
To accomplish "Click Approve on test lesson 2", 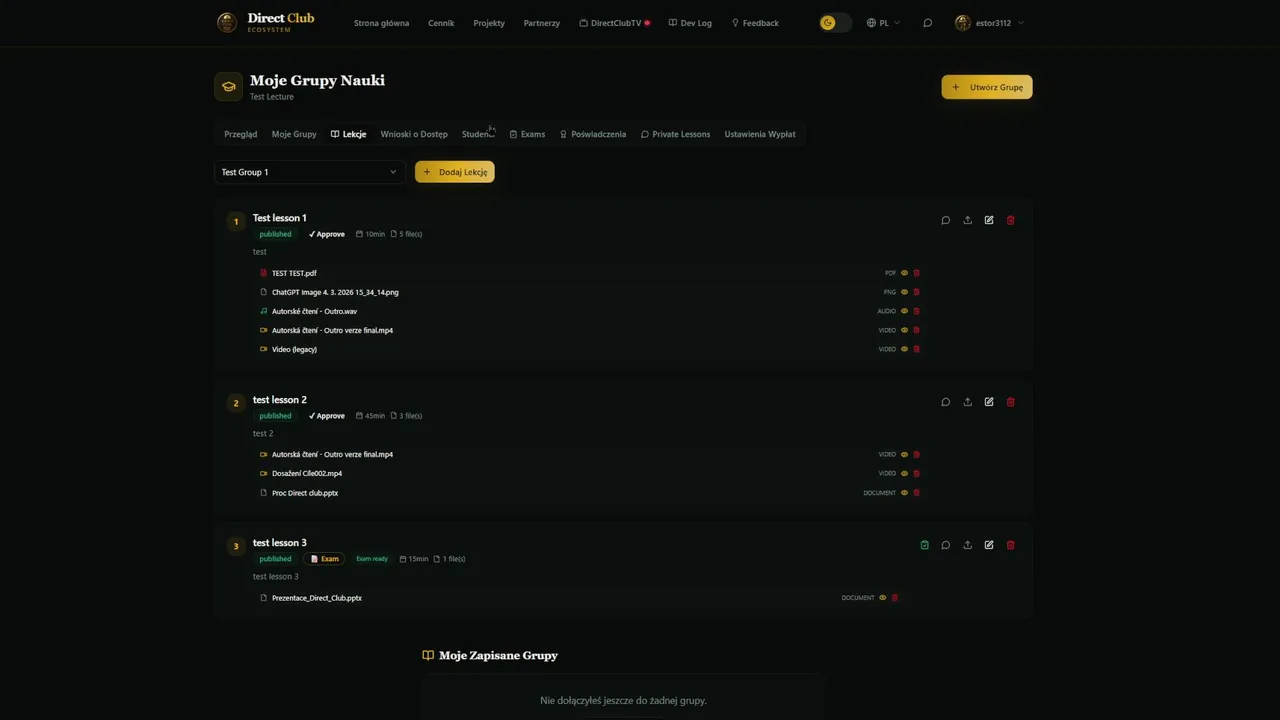I will (x=327, y=416).
